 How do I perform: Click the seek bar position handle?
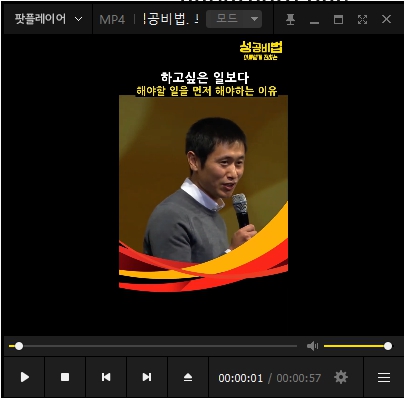pyautogui.click(x=19, y=346)
